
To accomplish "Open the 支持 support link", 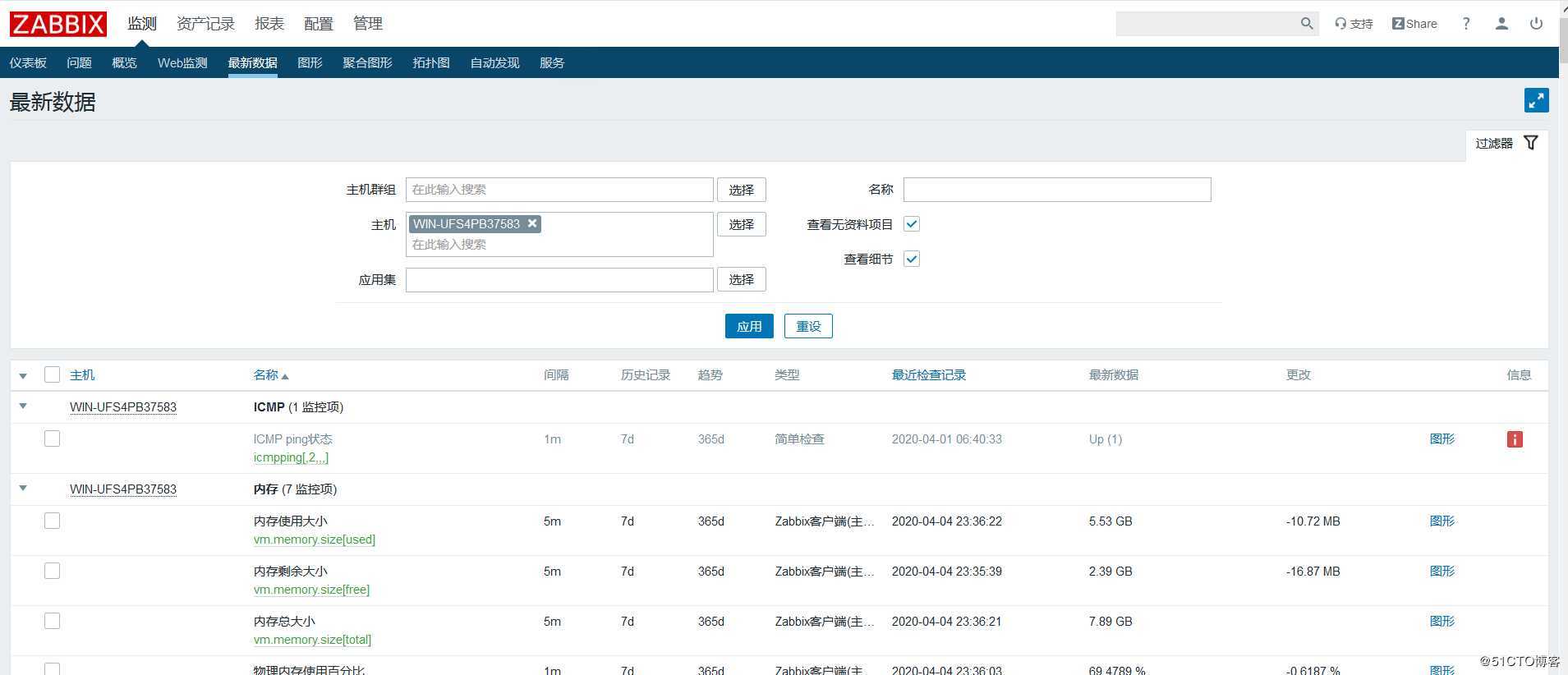I will [1354, 24].
